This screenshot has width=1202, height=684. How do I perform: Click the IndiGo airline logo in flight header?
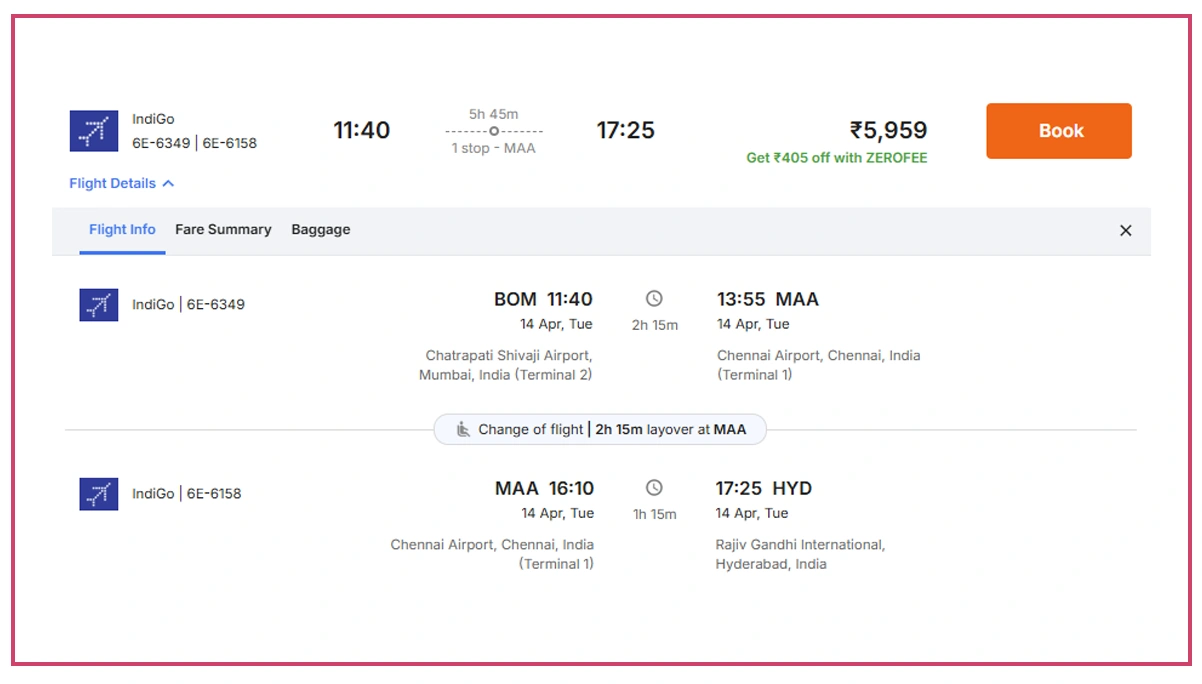point(93,130)
